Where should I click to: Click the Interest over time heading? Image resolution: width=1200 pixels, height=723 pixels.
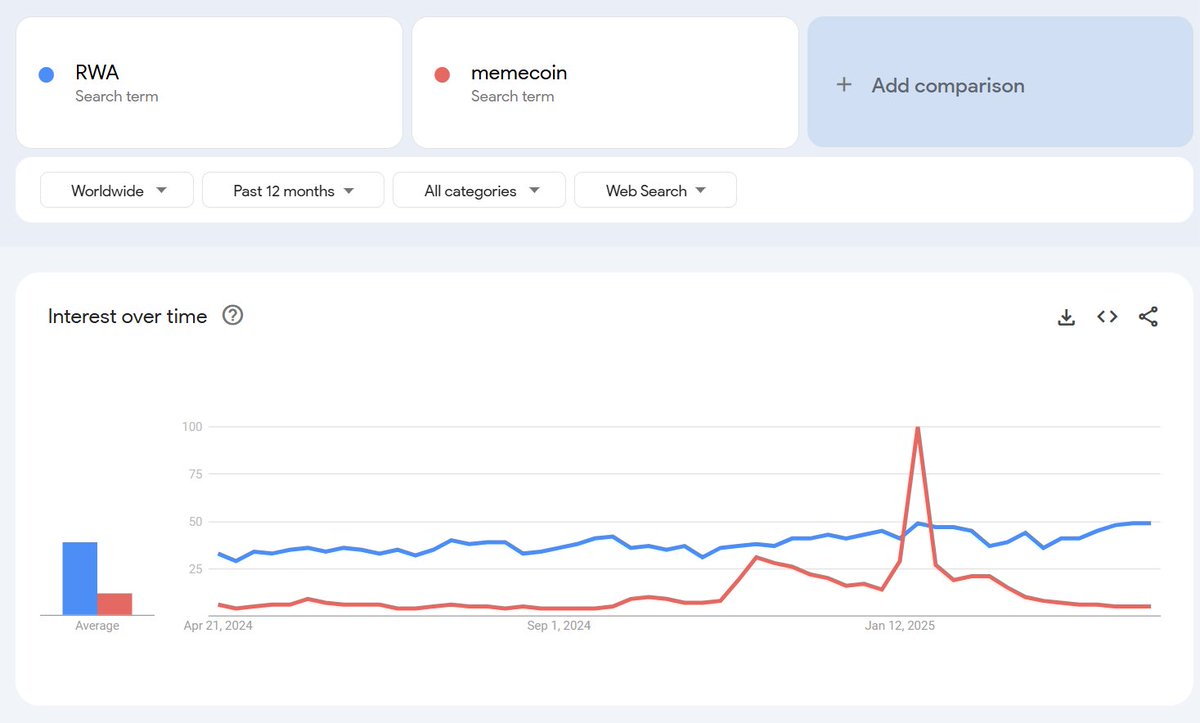pos(127,316)
